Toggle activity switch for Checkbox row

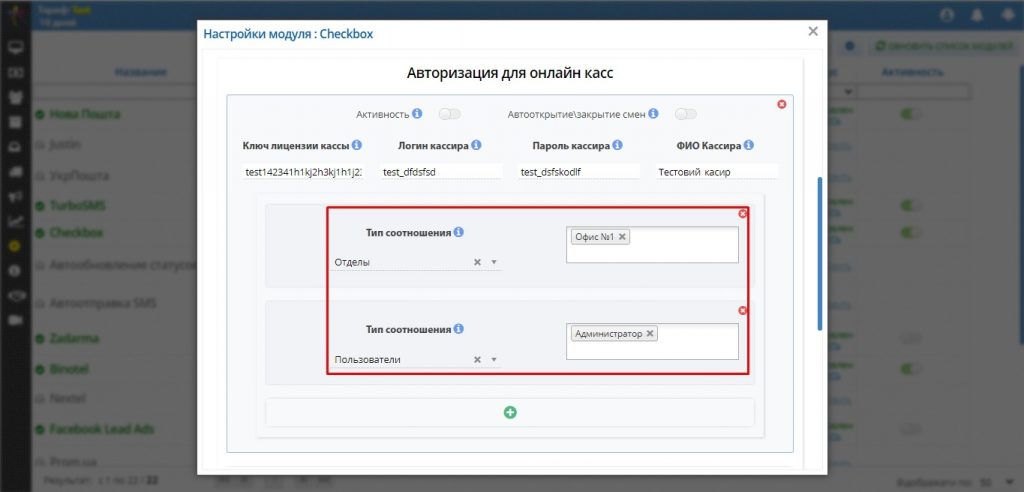910,233
